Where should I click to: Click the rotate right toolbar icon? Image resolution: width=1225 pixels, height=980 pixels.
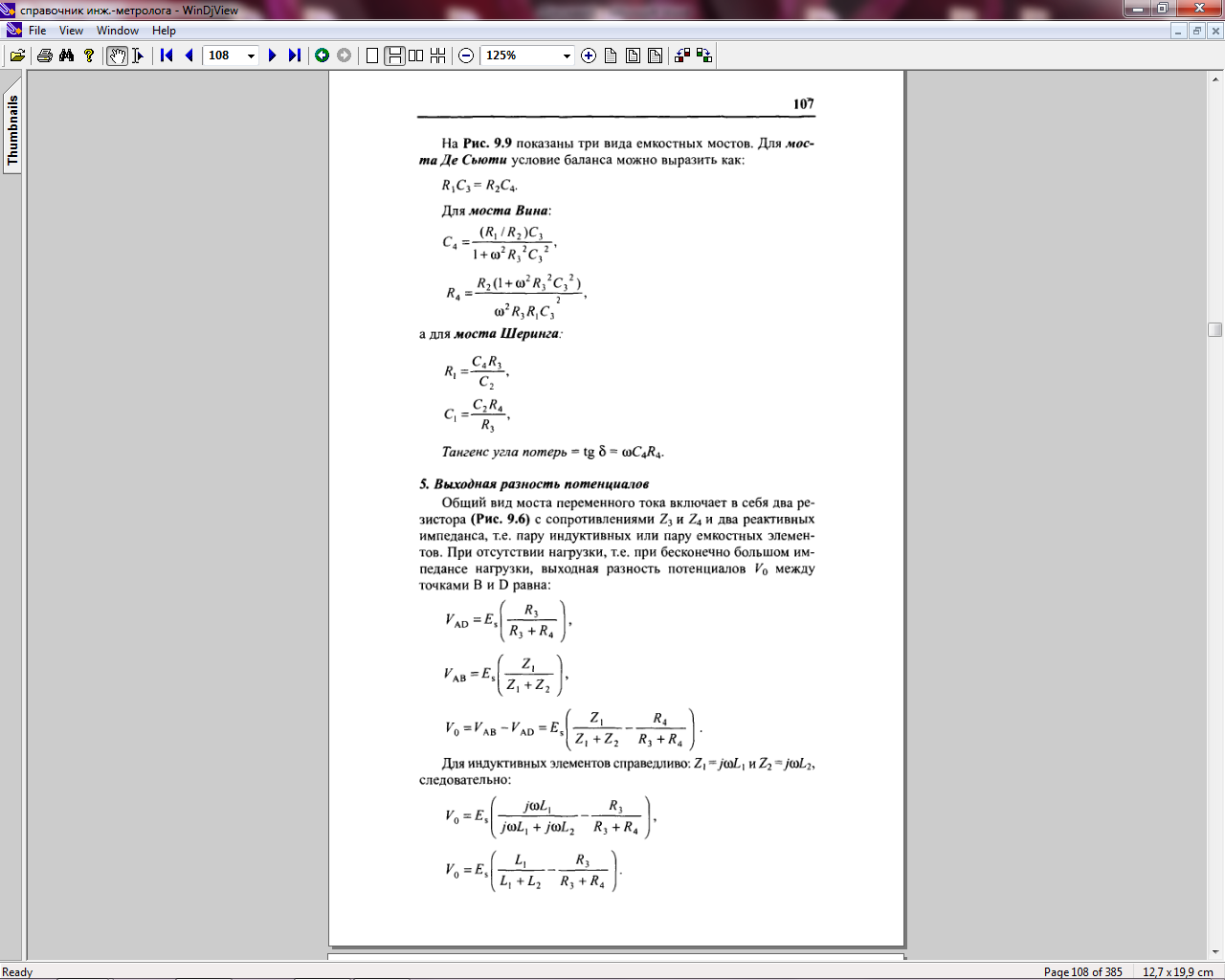[x=704, y=56]
